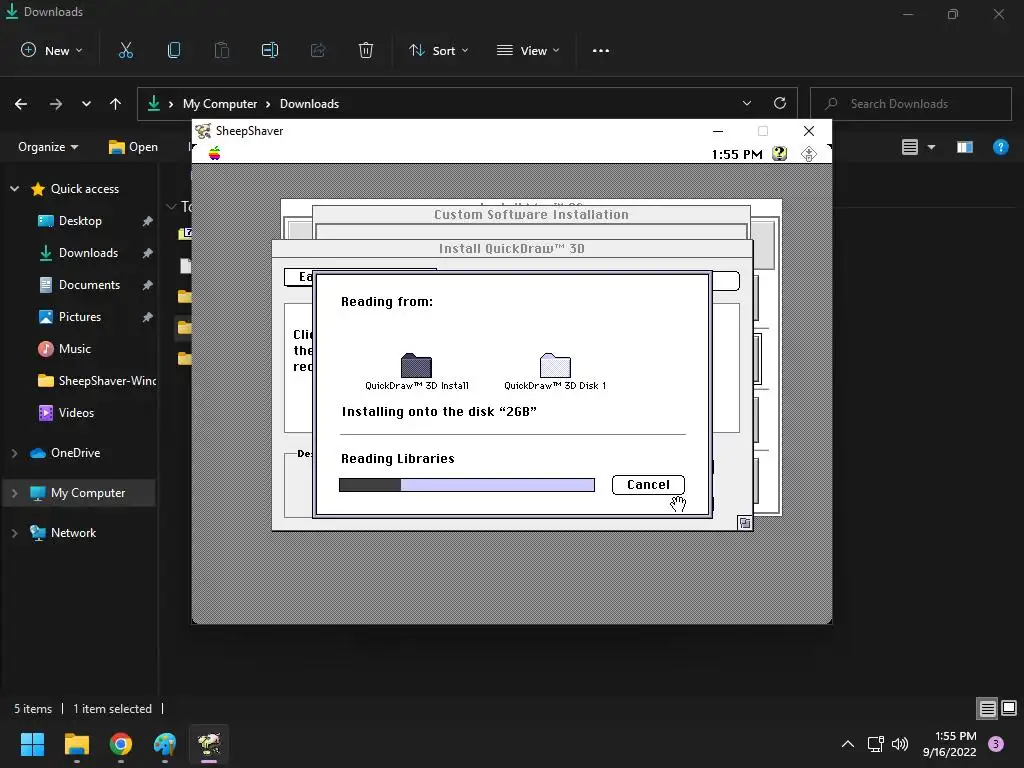Show hidden tray icons chevron

tap(848, 744)
